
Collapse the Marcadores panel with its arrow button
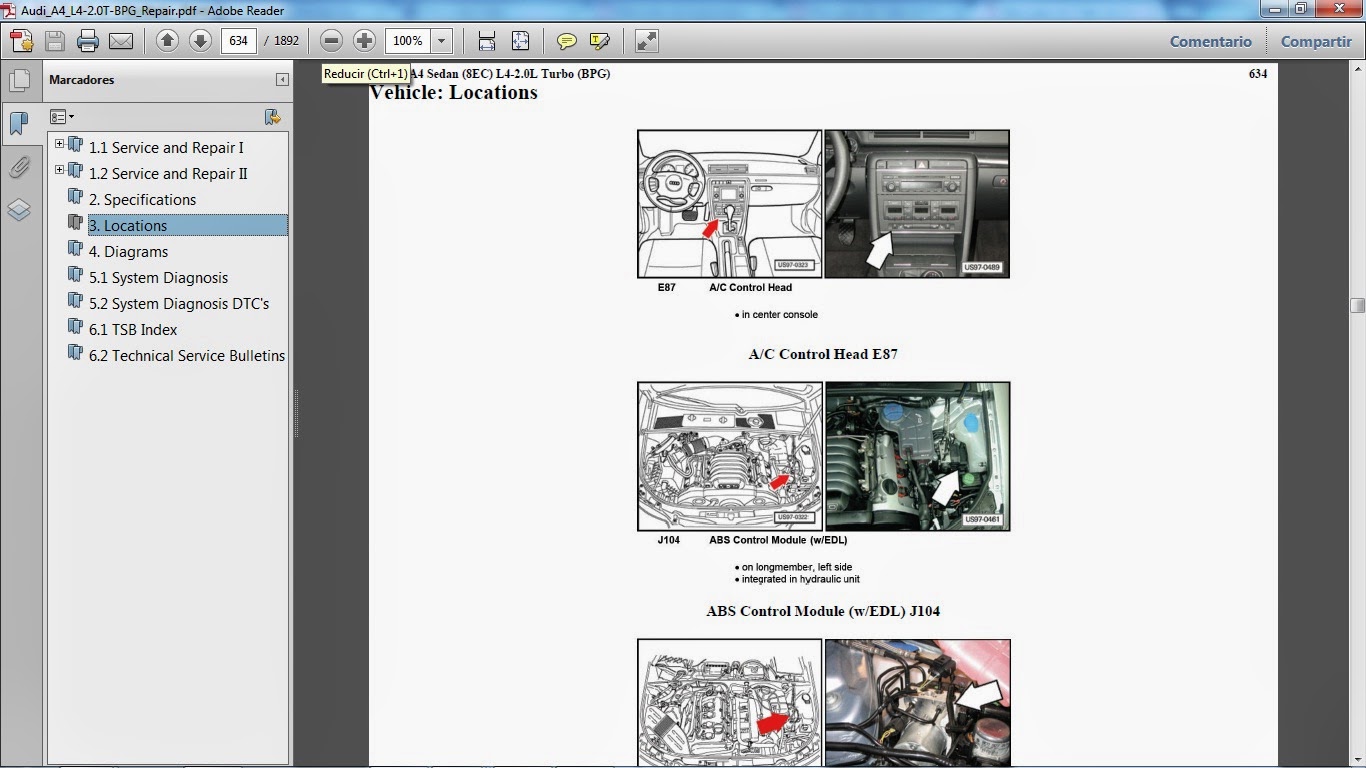[282, 80]
